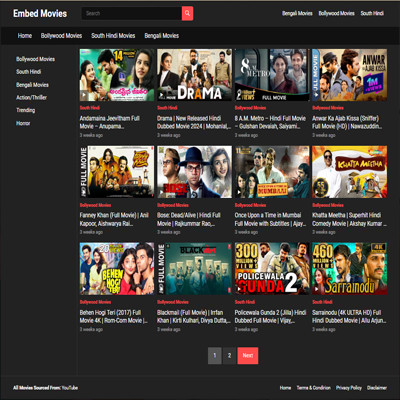Click Bollywood Movies tag above 8 A.M. Metro

coord(250,108)
